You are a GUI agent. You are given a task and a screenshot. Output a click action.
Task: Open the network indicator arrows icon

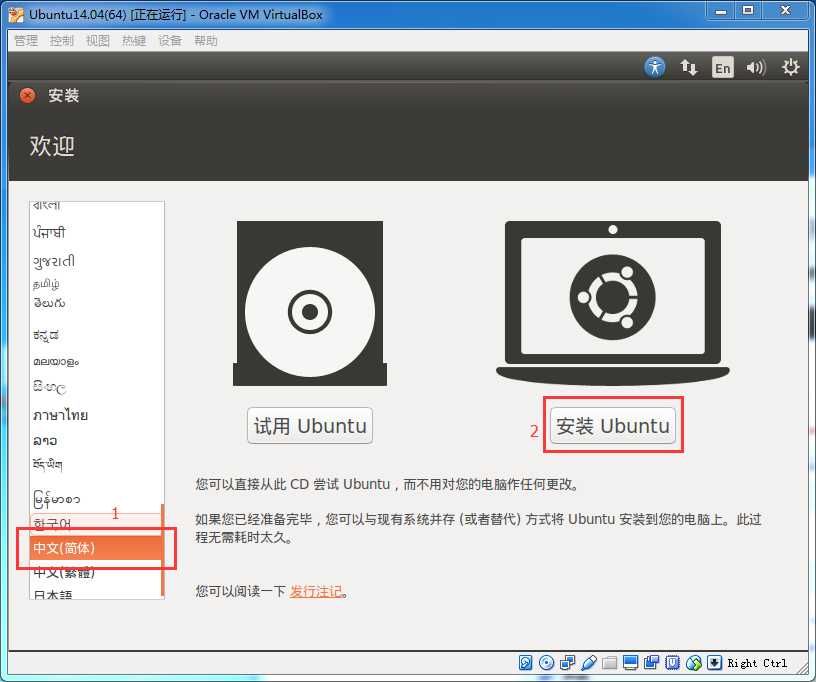coord(688,67)
